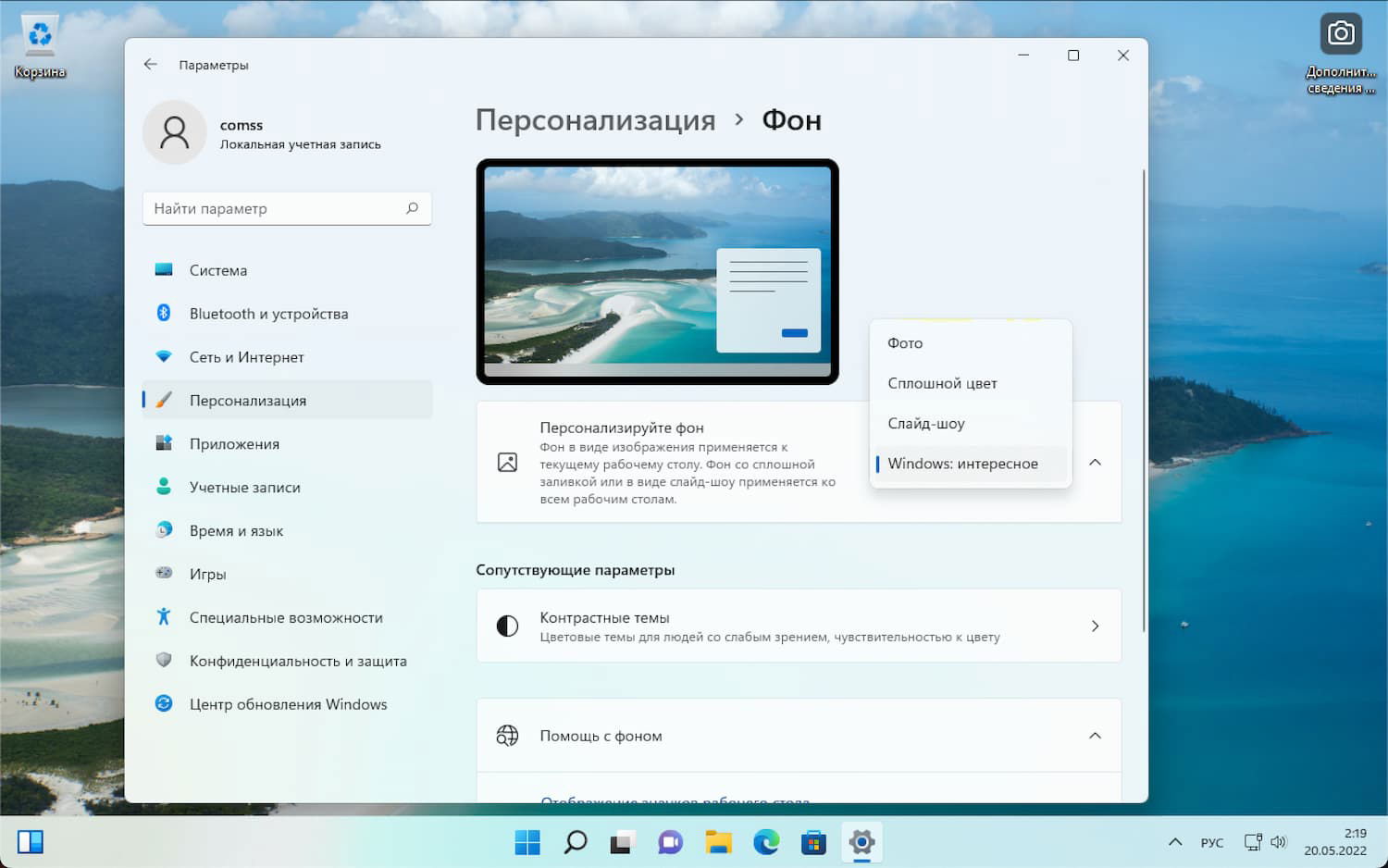Open Система section in the sidebar

(218, 269)
